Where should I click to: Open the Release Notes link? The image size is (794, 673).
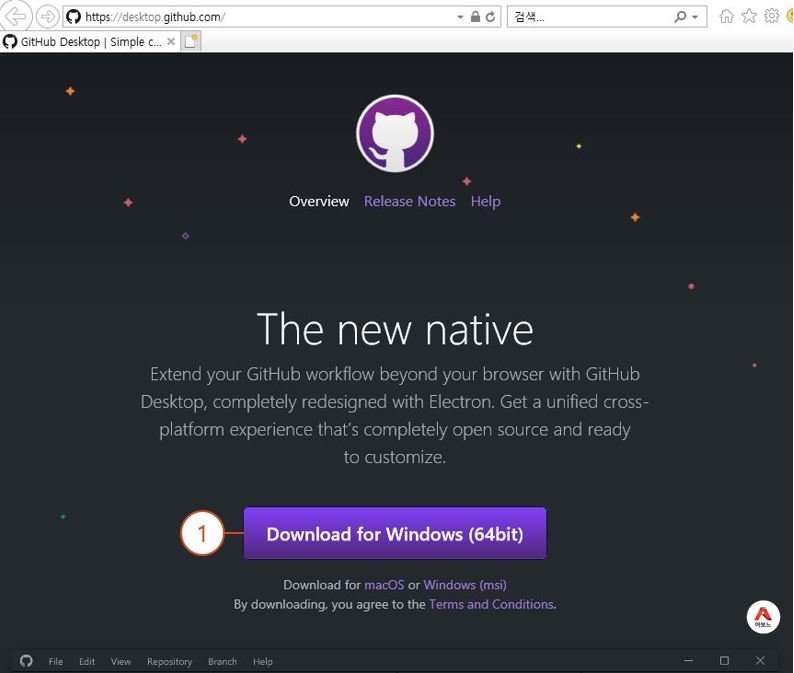pos(410,202)
